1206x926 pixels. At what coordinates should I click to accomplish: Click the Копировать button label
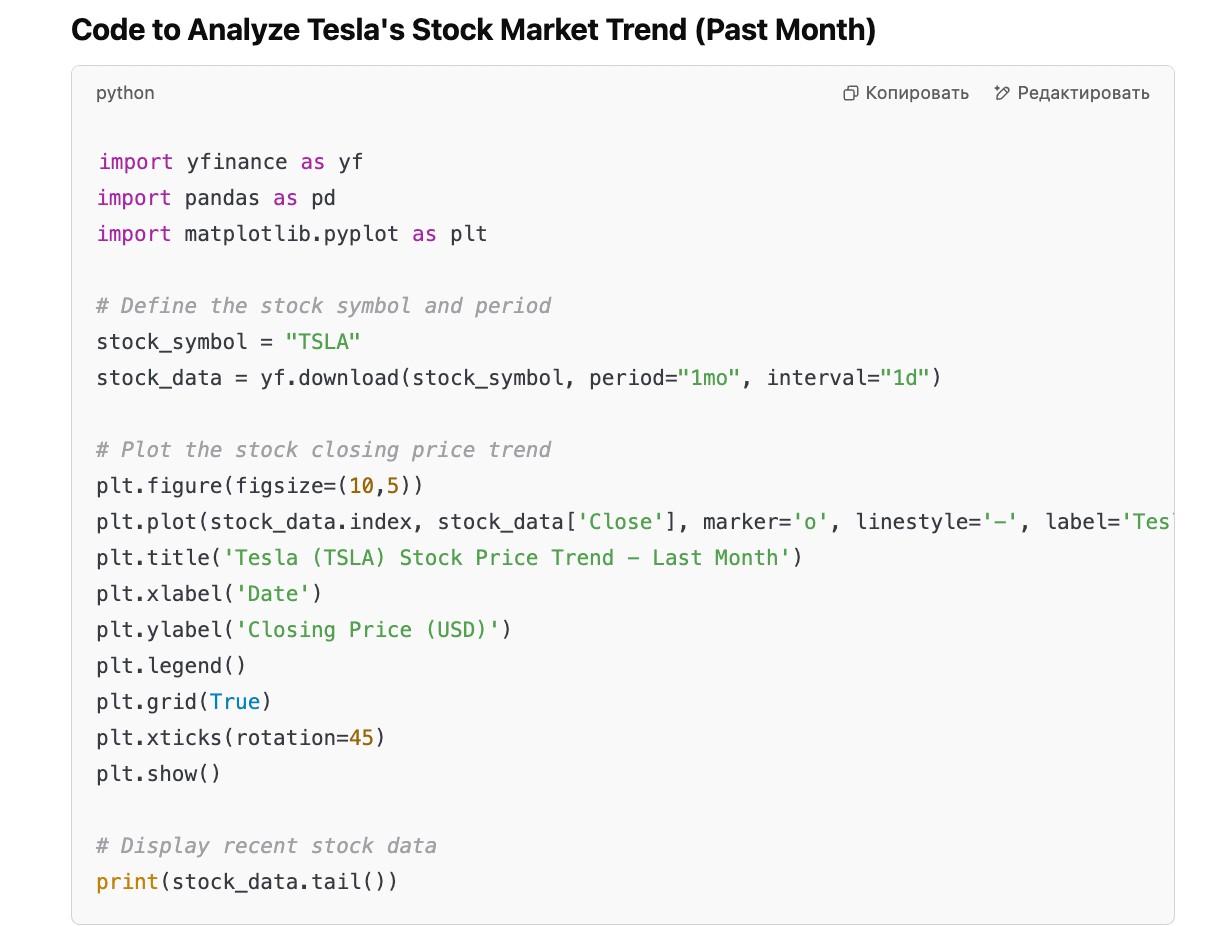tap(917, 93)
